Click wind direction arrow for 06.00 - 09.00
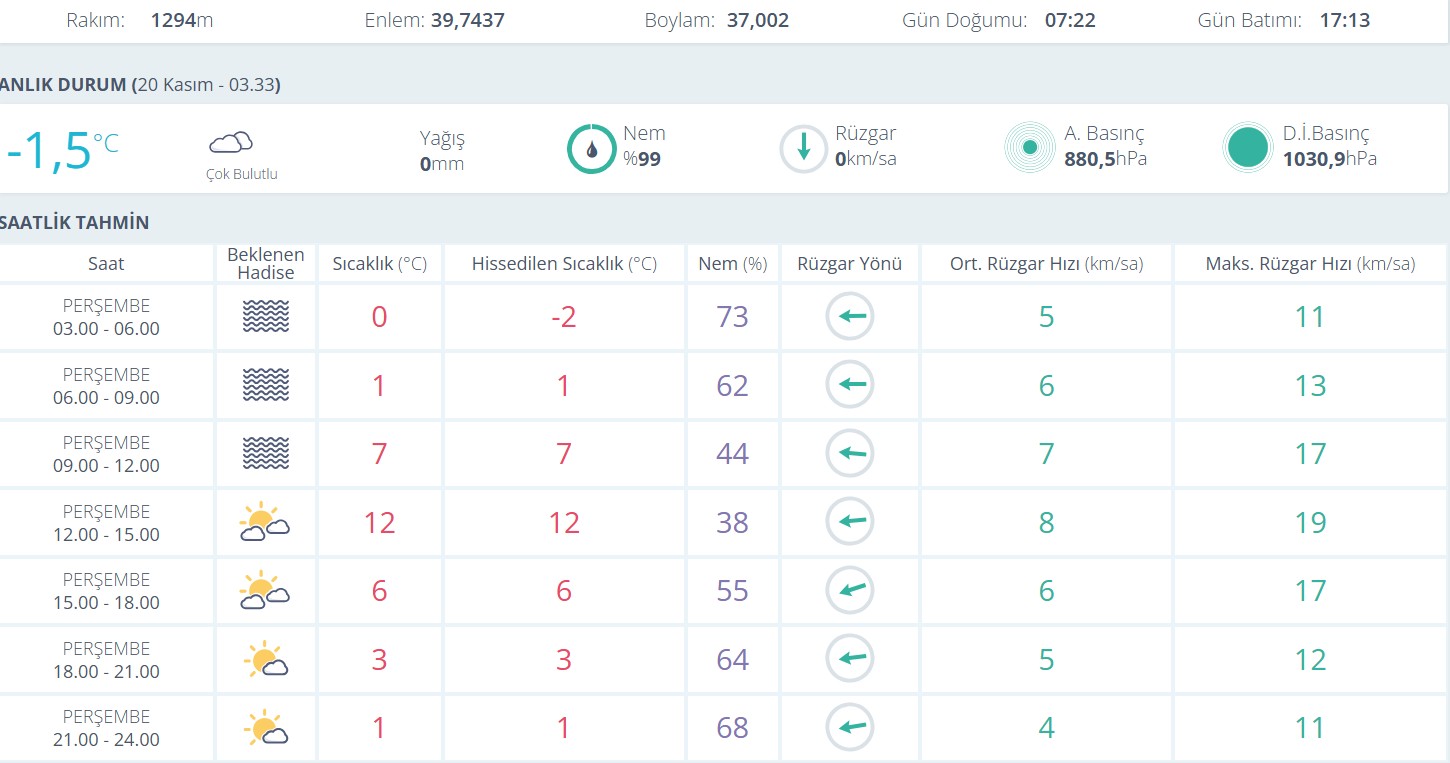This screenshot has width=1450, height=763. [850, 386]
